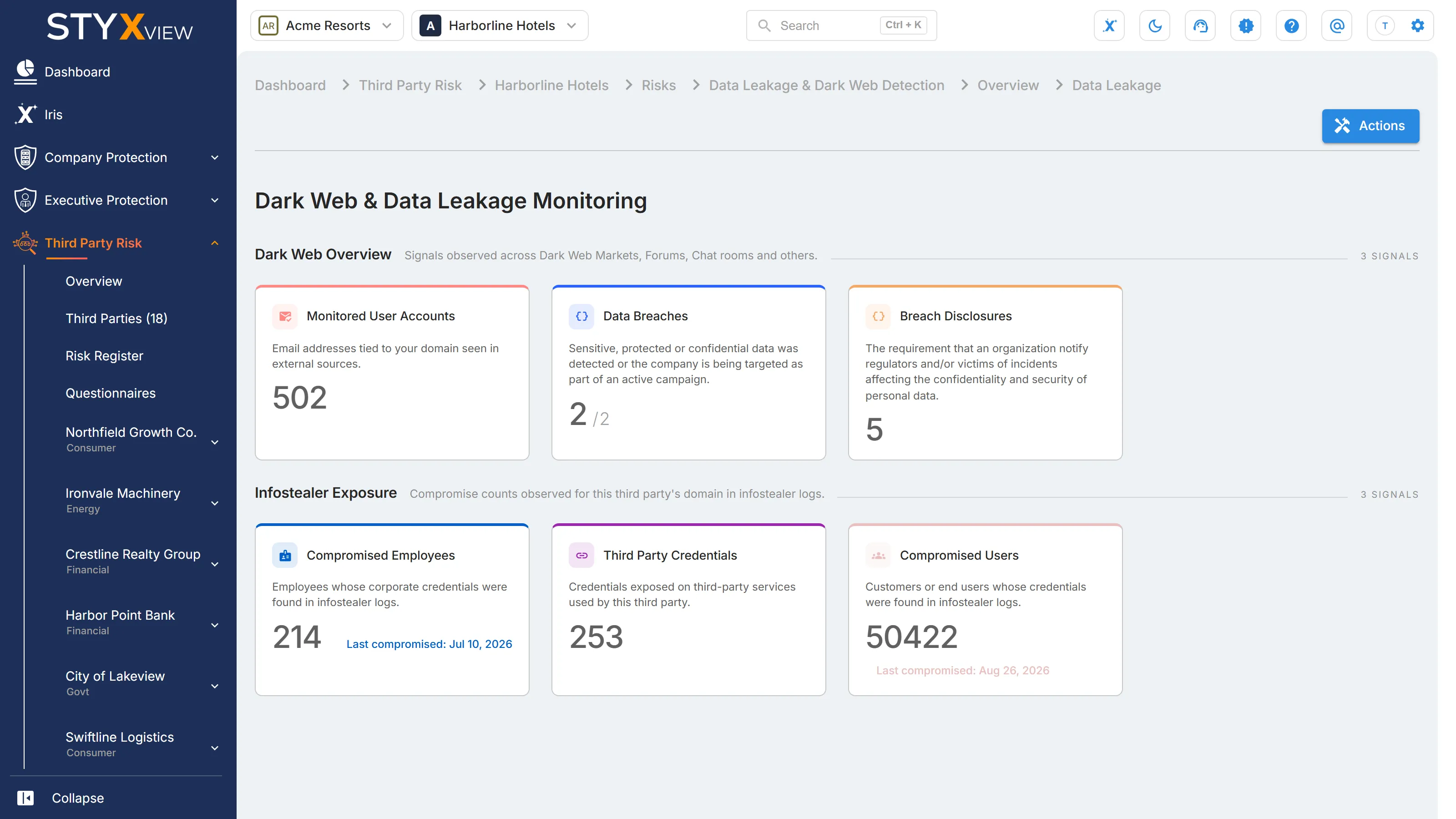1456x819 pixels.
Task: Expand Crestline Realty Group entry
Action: pos(215,564)
